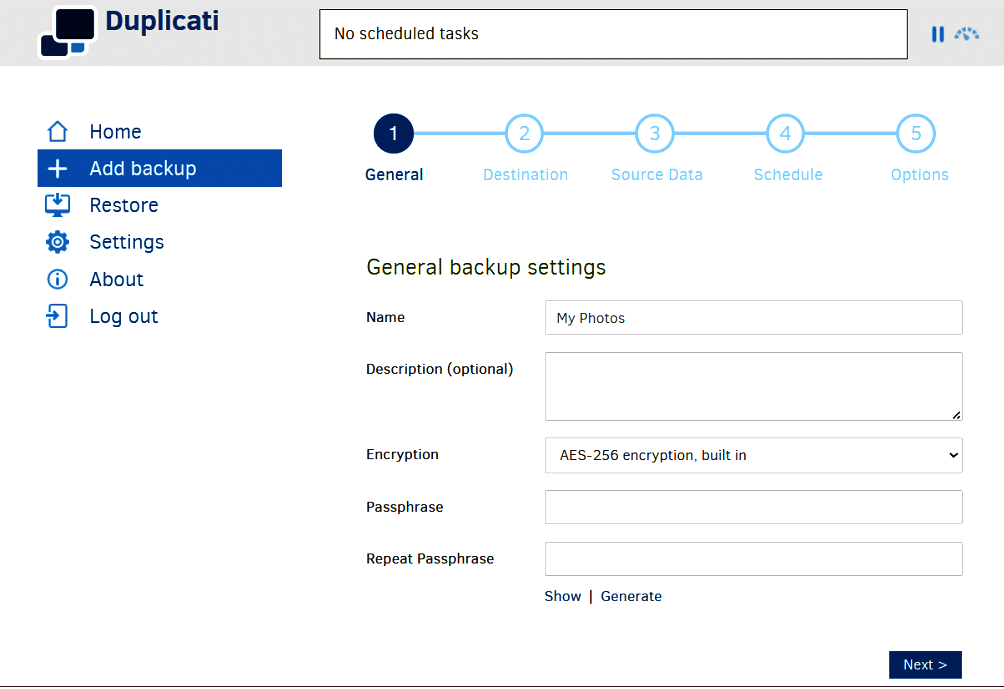Image resolution: width=1004 pixels, height=689 pixels.
Task: Click into the Repeat Passphrase field
Action: coord(753,559)
